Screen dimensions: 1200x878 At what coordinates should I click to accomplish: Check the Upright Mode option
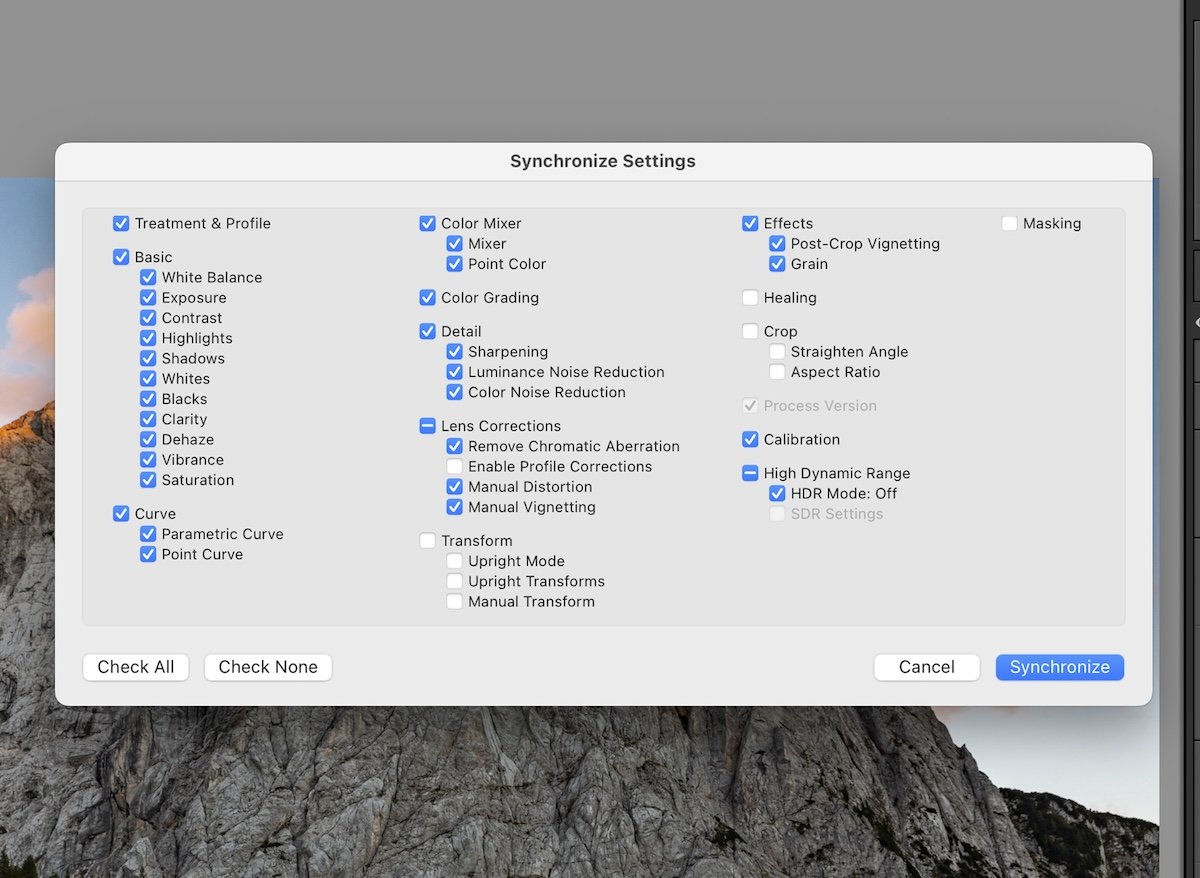coord(454,561)
